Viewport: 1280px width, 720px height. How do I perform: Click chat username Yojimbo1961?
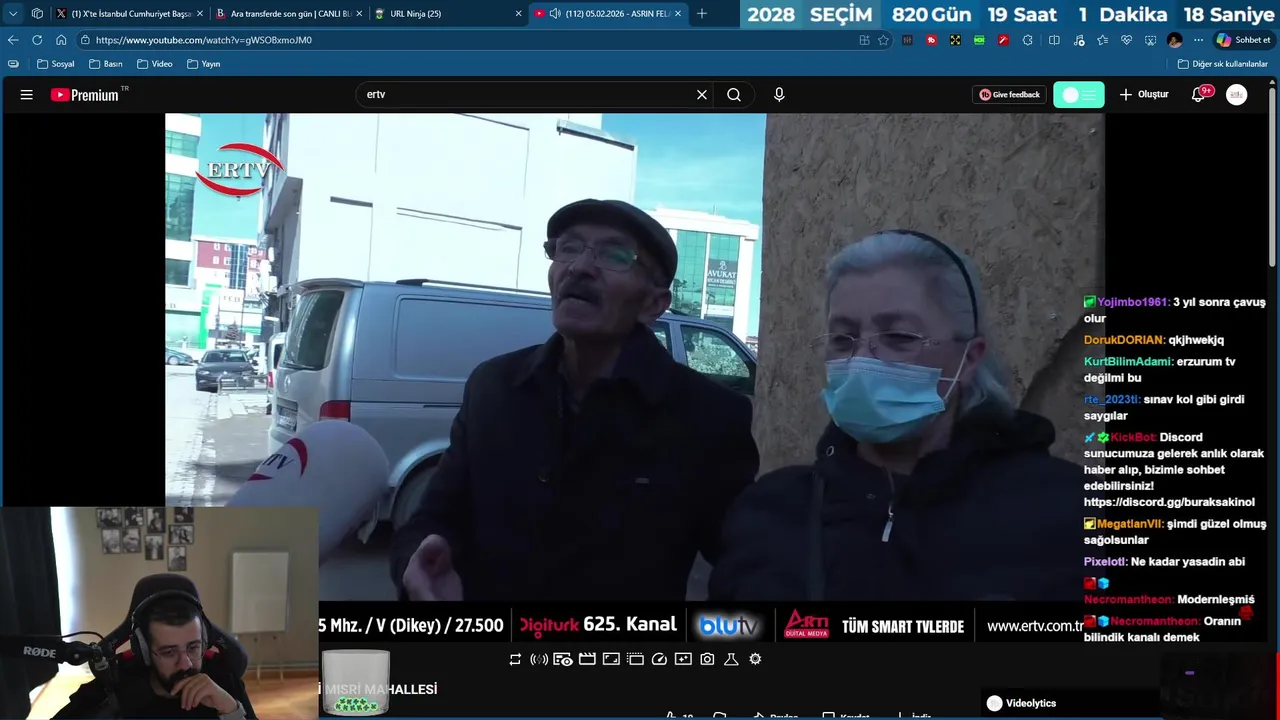[1131, 302]
